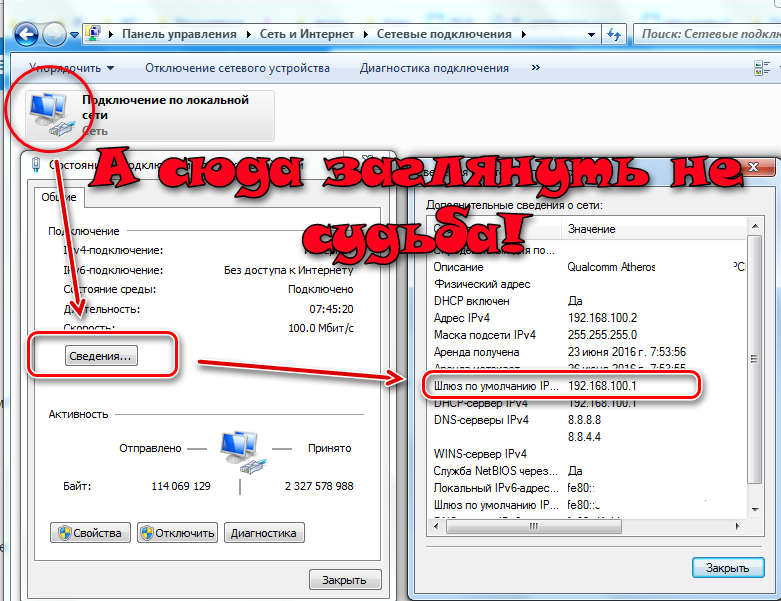
Task: Click the Свойства button with shield
Action: click(x=91, y=533)
